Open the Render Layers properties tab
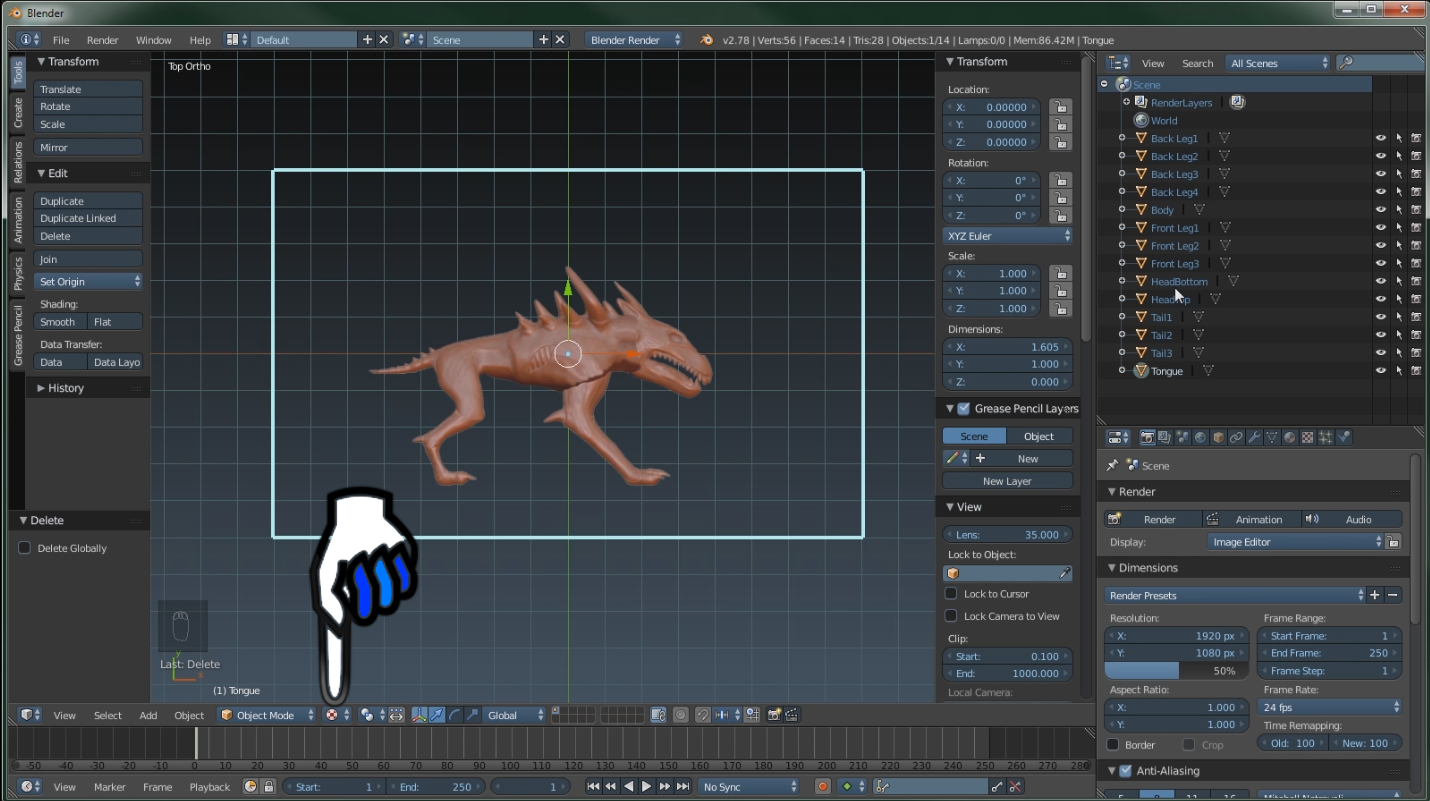1430x801 pixels. [1164, 437]
